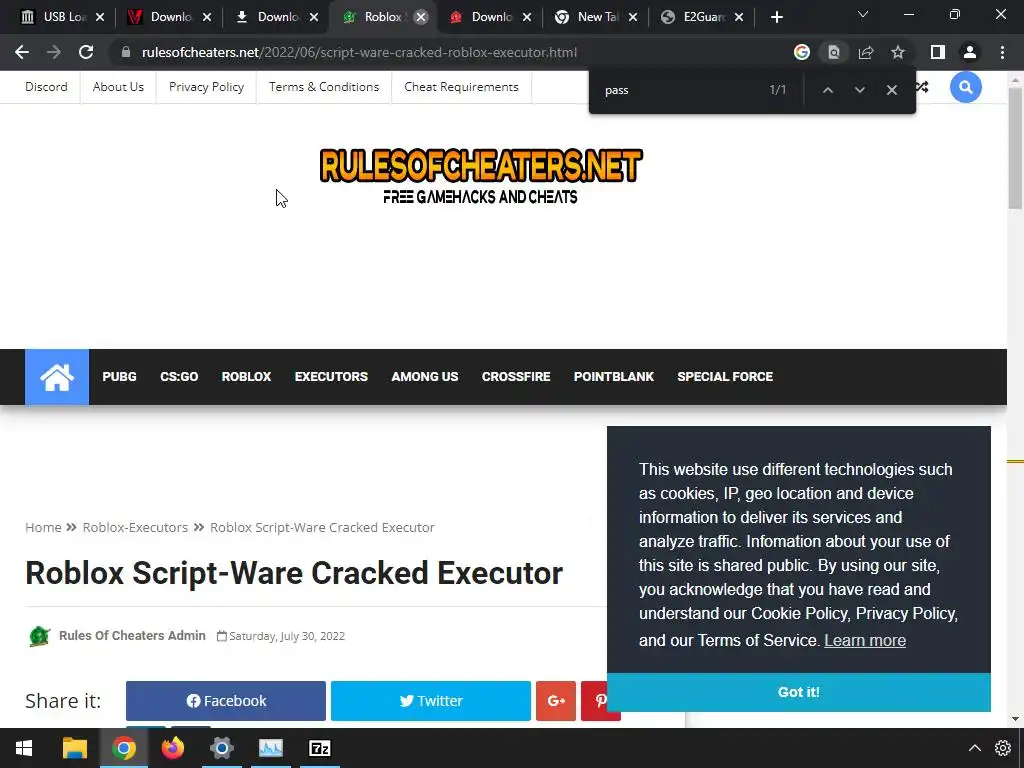Click the find-in-page lens icon in the address bar
The width and height of the screenshot is (1024, 768).
point(834,52)
